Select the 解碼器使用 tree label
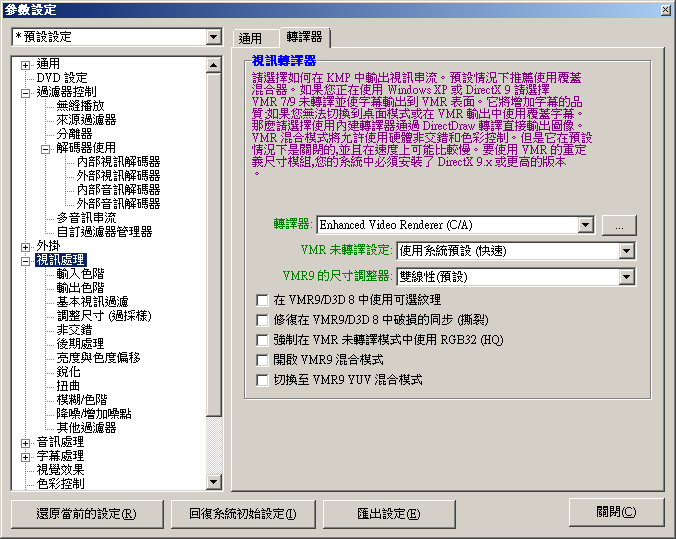 86,148
